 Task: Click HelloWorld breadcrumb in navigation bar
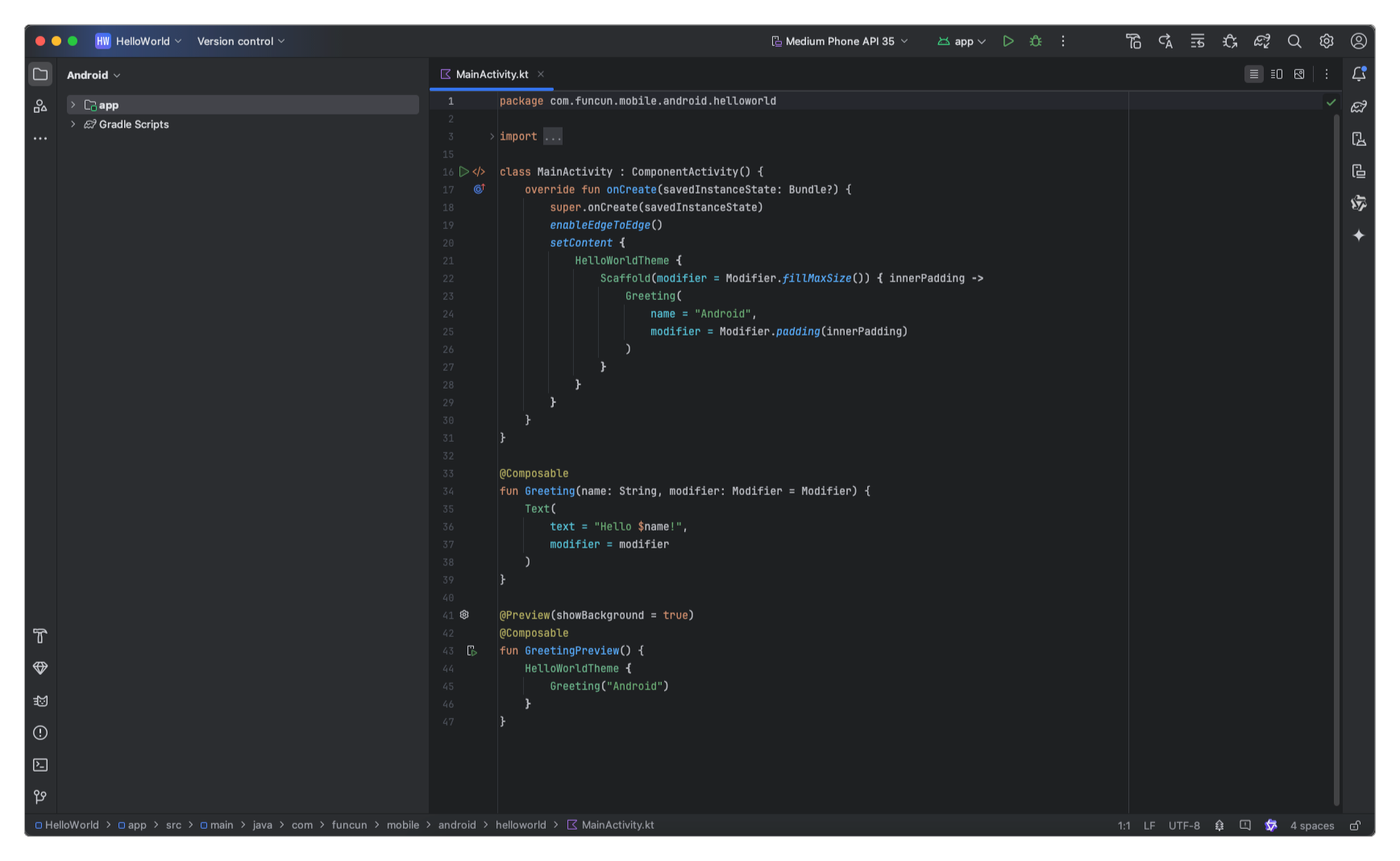tap(67, 826)
